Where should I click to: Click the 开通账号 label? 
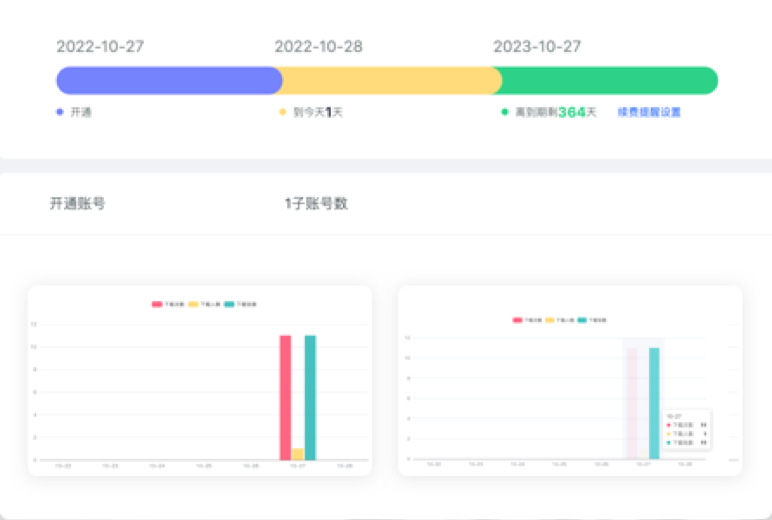point(77,203)
